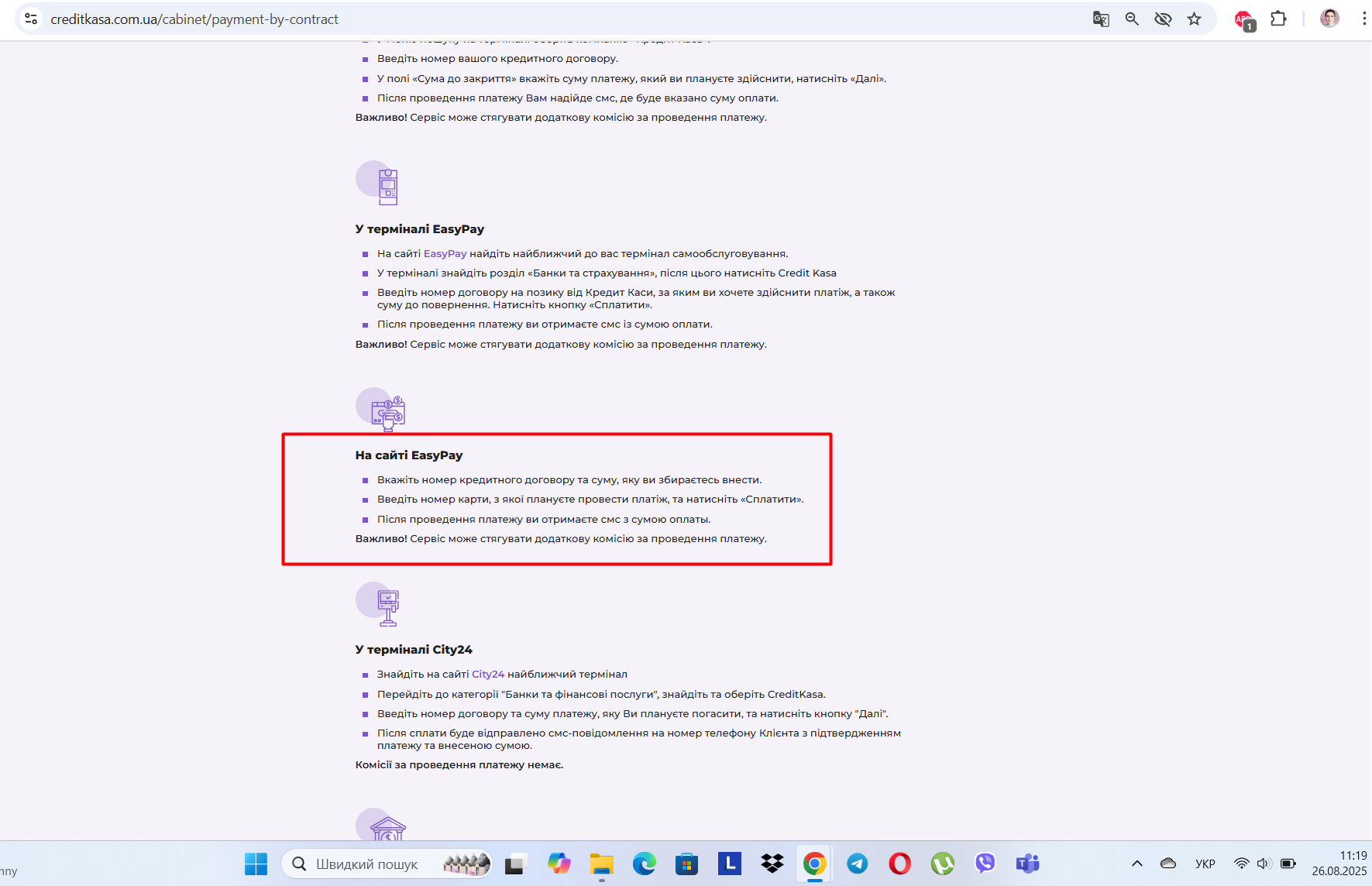Open site information icon in address bar
The image size is (1372, 886).
(x=31, y=19)
